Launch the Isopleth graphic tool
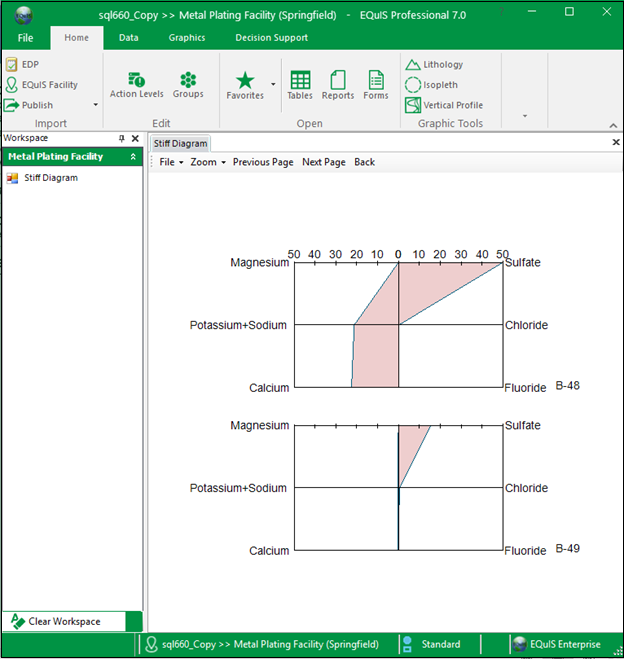Screen dimensions: 624x659 coord(432,85)
